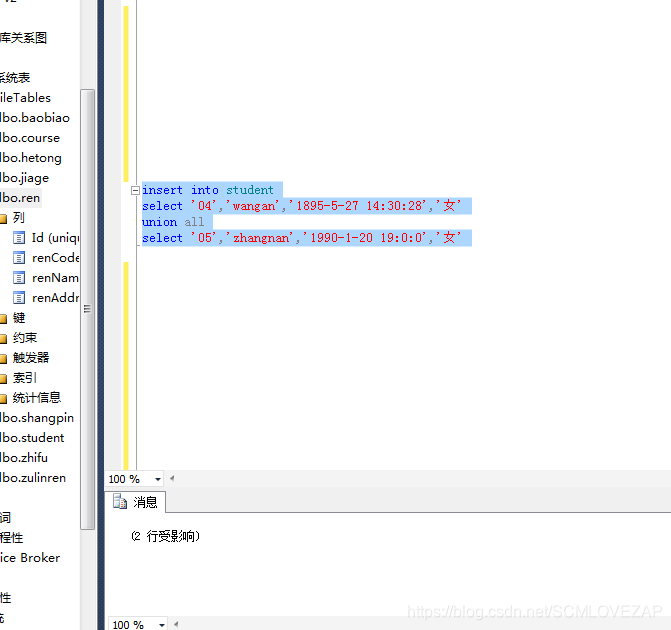Select the Id (uniq... column label
Screen dimensions: 671x630
(56, 238)
